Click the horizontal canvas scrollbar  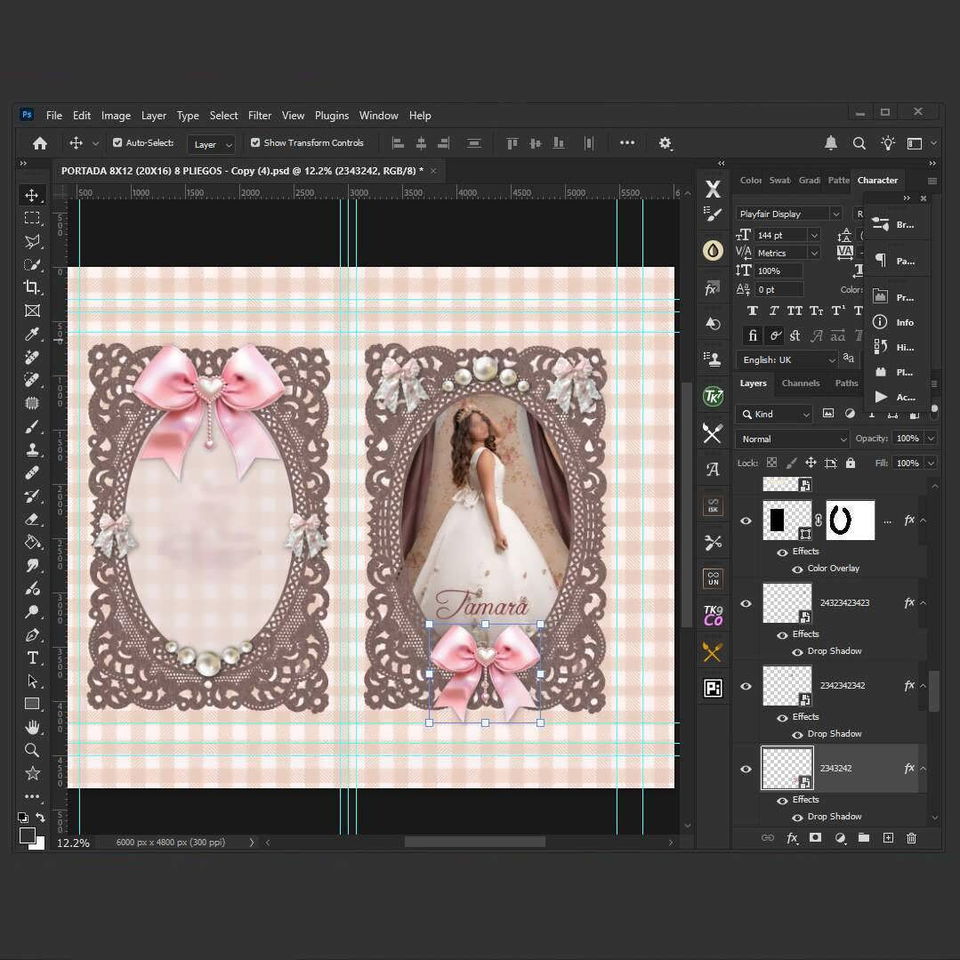[474, 842]
